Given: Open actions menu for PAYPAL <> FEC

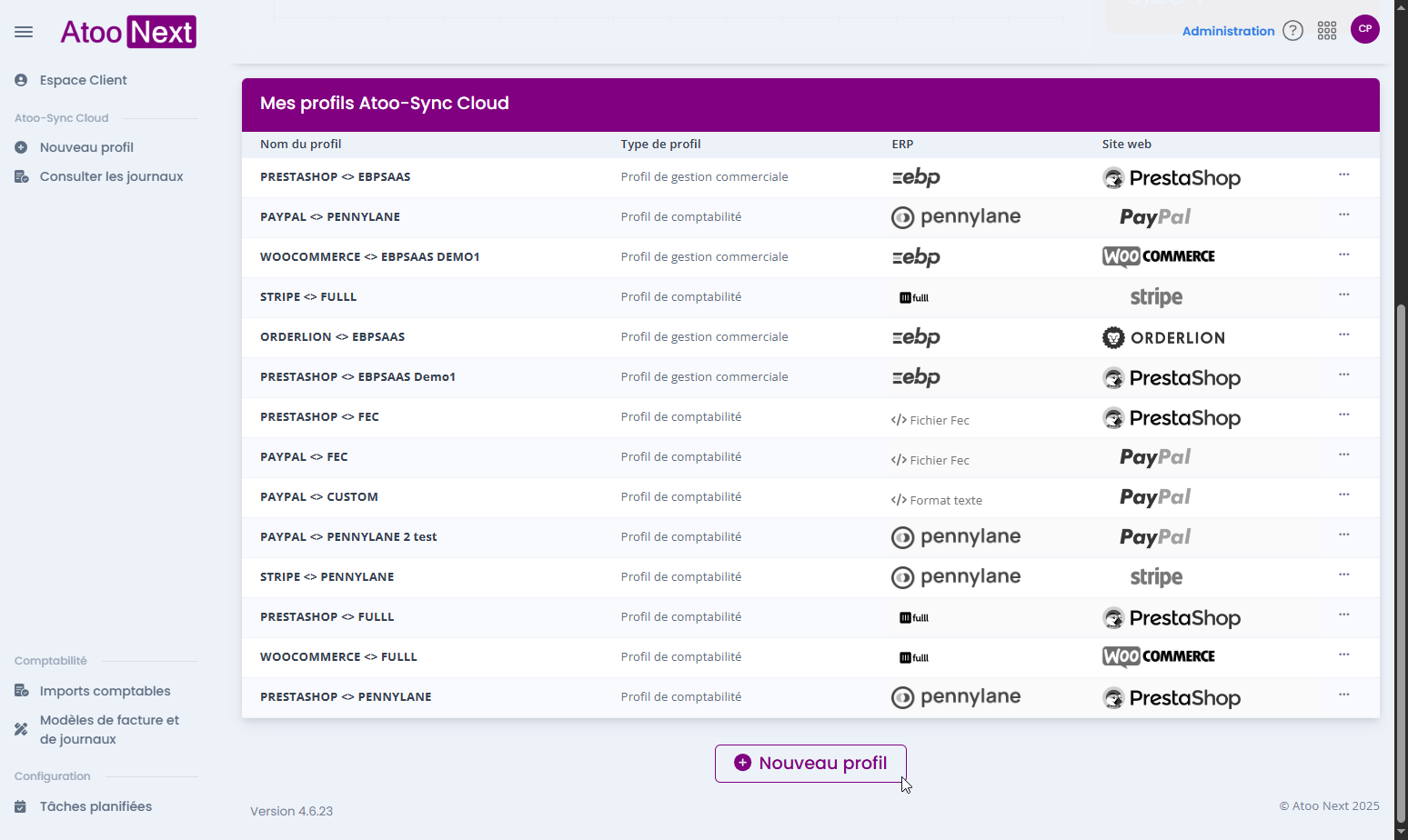Looking at the screenshot, I should coord(1343,455).
